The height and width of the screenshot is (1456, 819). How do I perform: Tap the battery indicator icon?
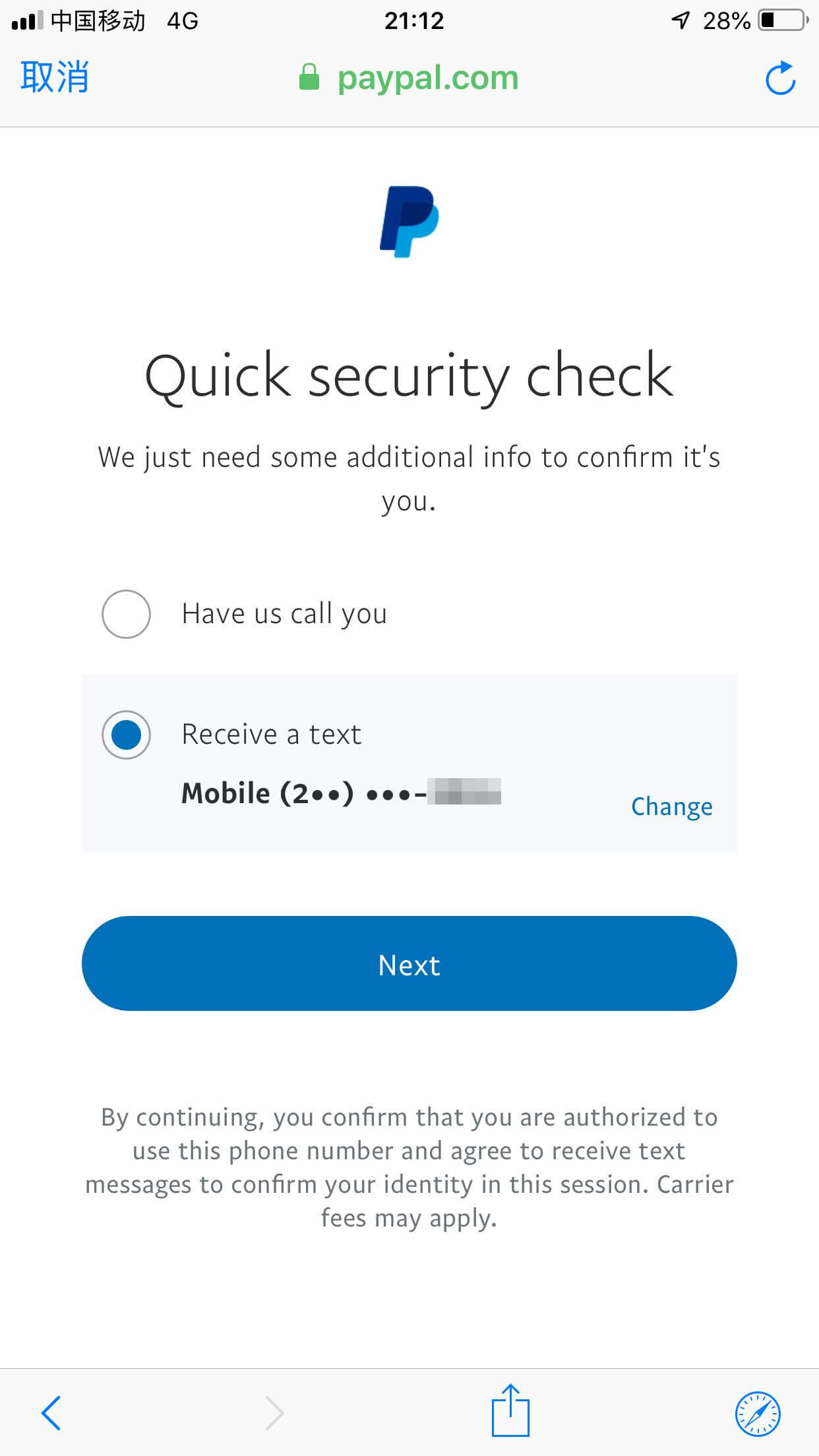point(783,20)
